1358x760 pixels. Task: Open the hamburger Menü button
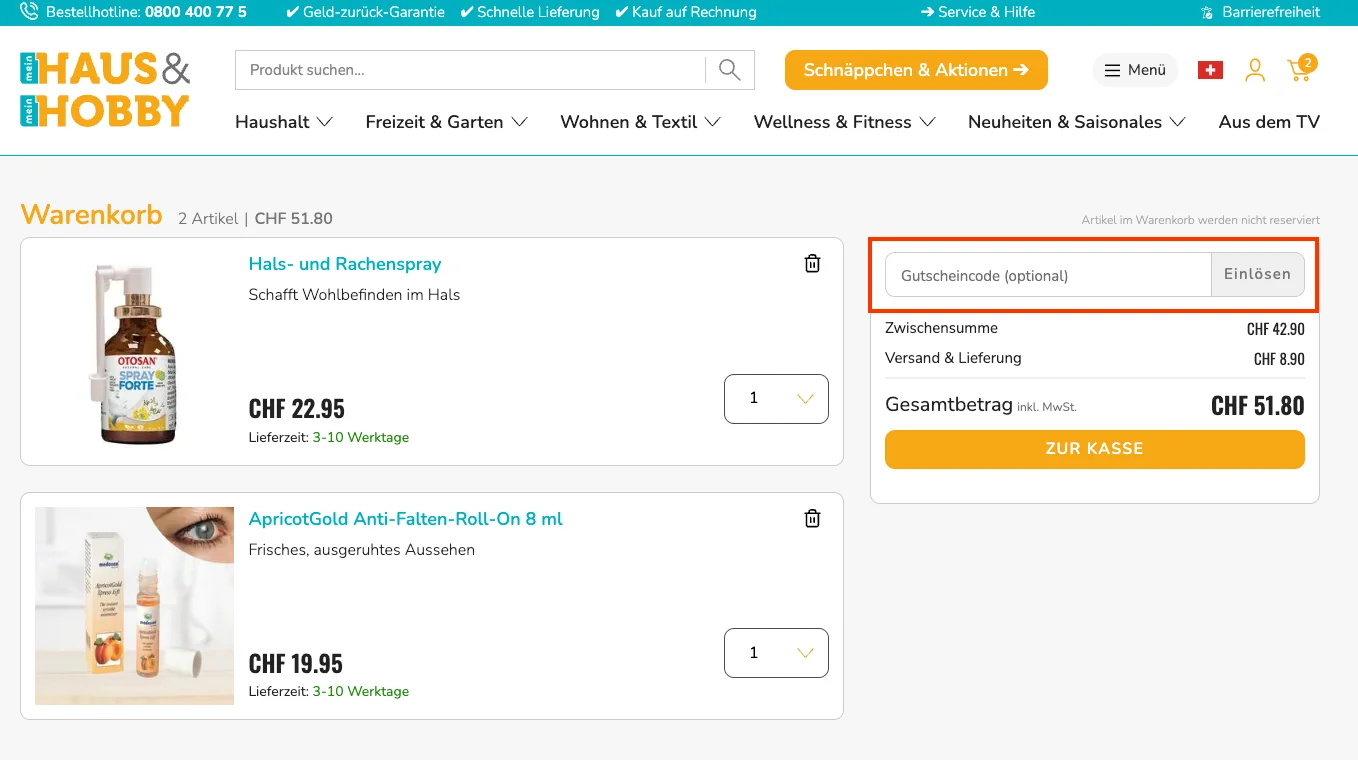[1135, 70]
